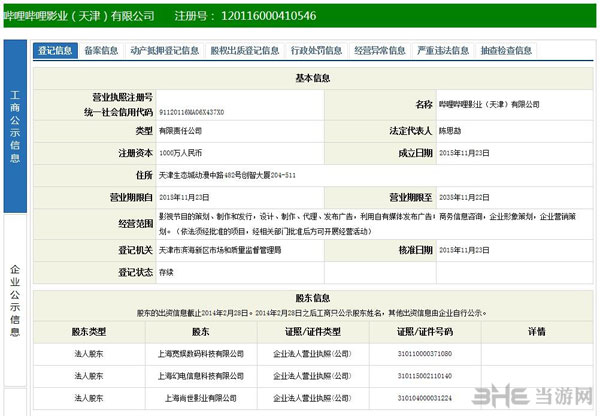Viewport: 600px width, 416px height.
Task: Open the 登记信息 tab
Action: (x=55, y=50)
